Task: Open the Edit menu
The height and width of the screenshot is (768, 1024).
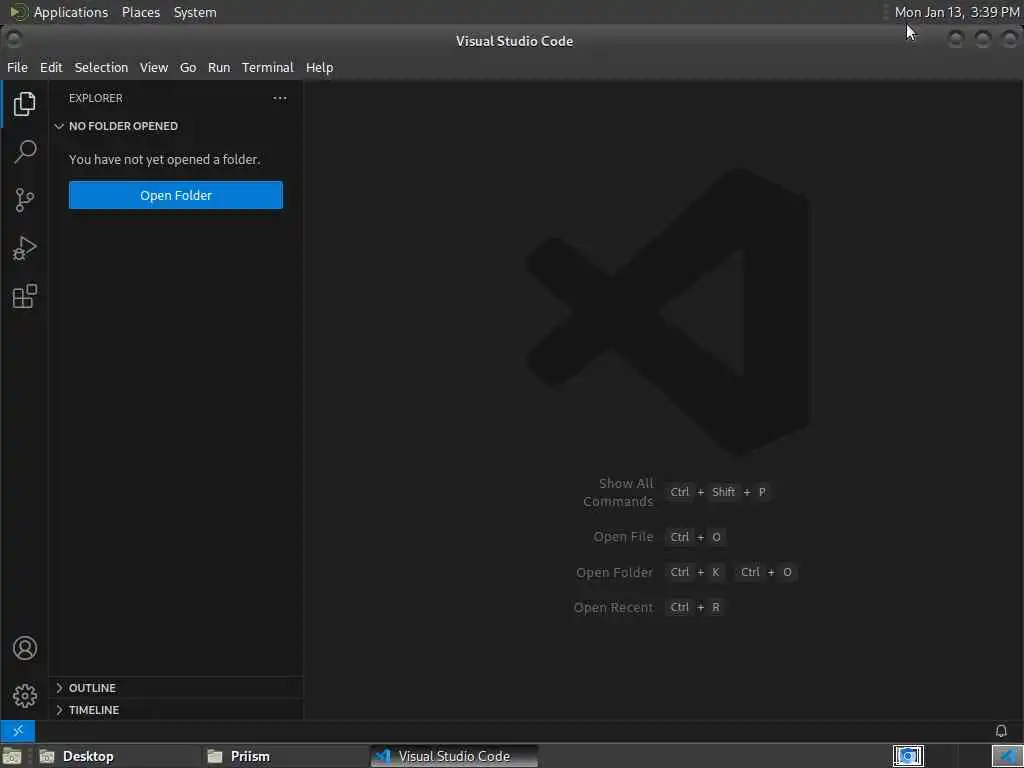Action: tap(51, 67)
